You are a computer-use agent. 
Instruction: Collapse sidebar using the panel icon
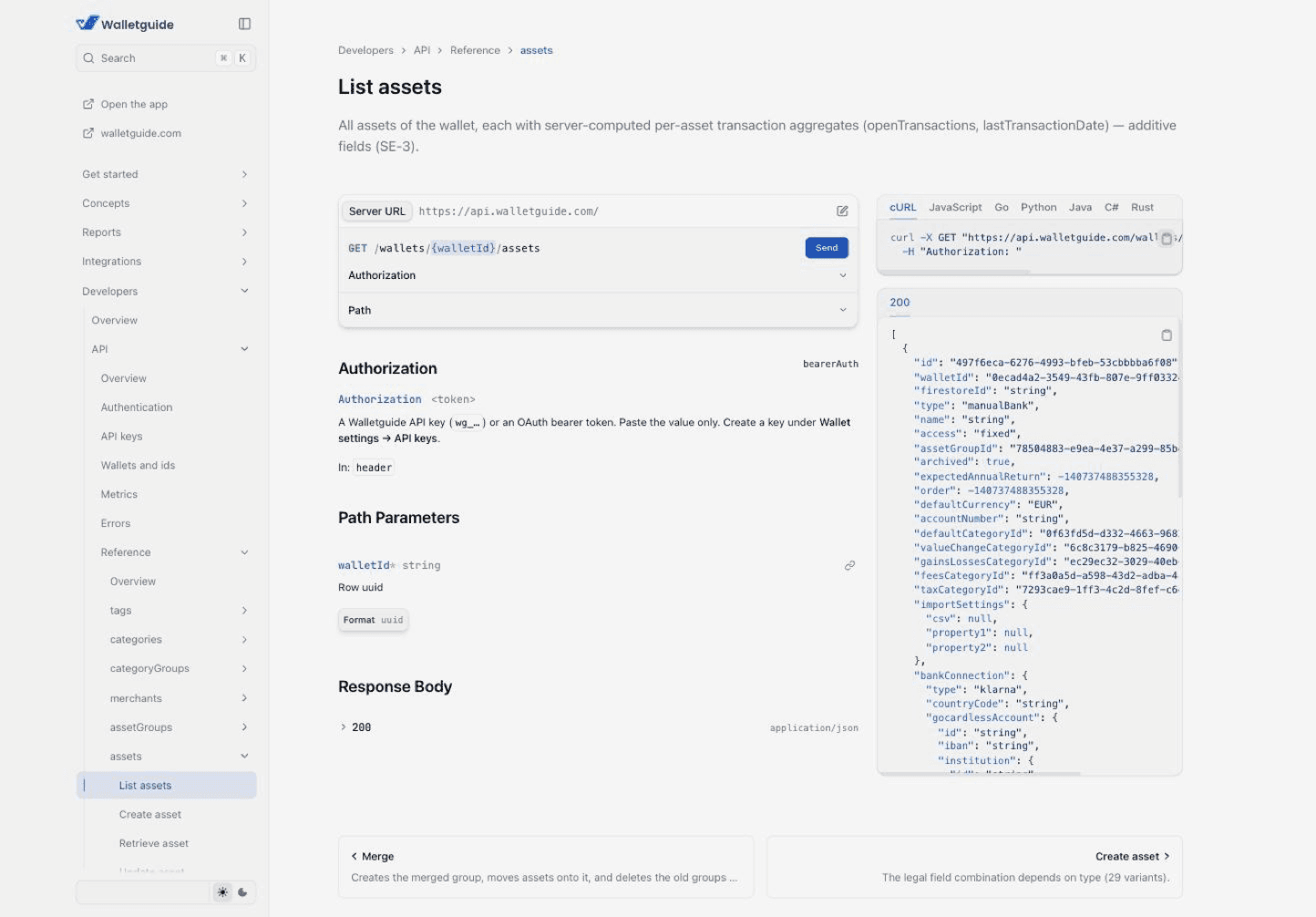pyautogui.click(x=244, y=24)
